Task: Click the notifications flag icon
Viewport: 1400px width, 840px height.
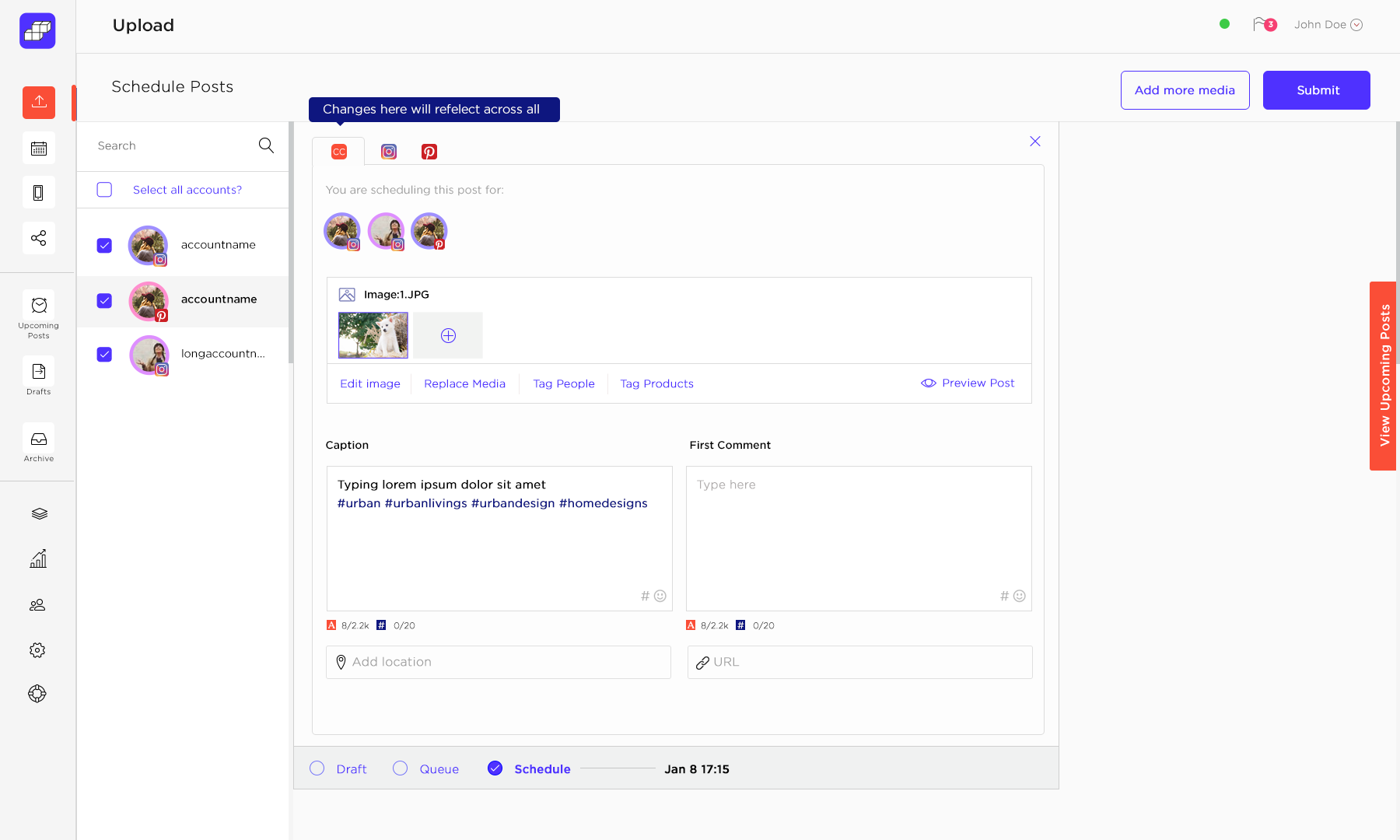Action: point(1261,25)
